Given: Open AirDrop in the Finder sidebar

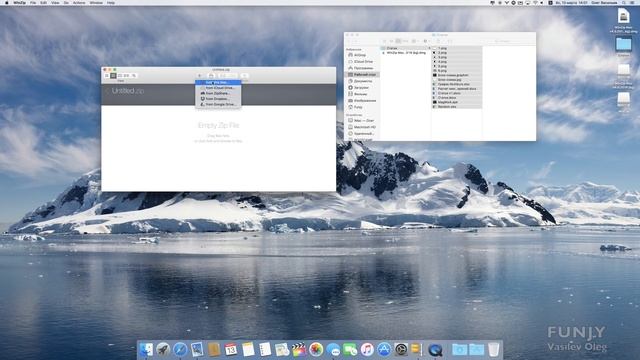Looking at the screenshot, I should pos(360,55).
